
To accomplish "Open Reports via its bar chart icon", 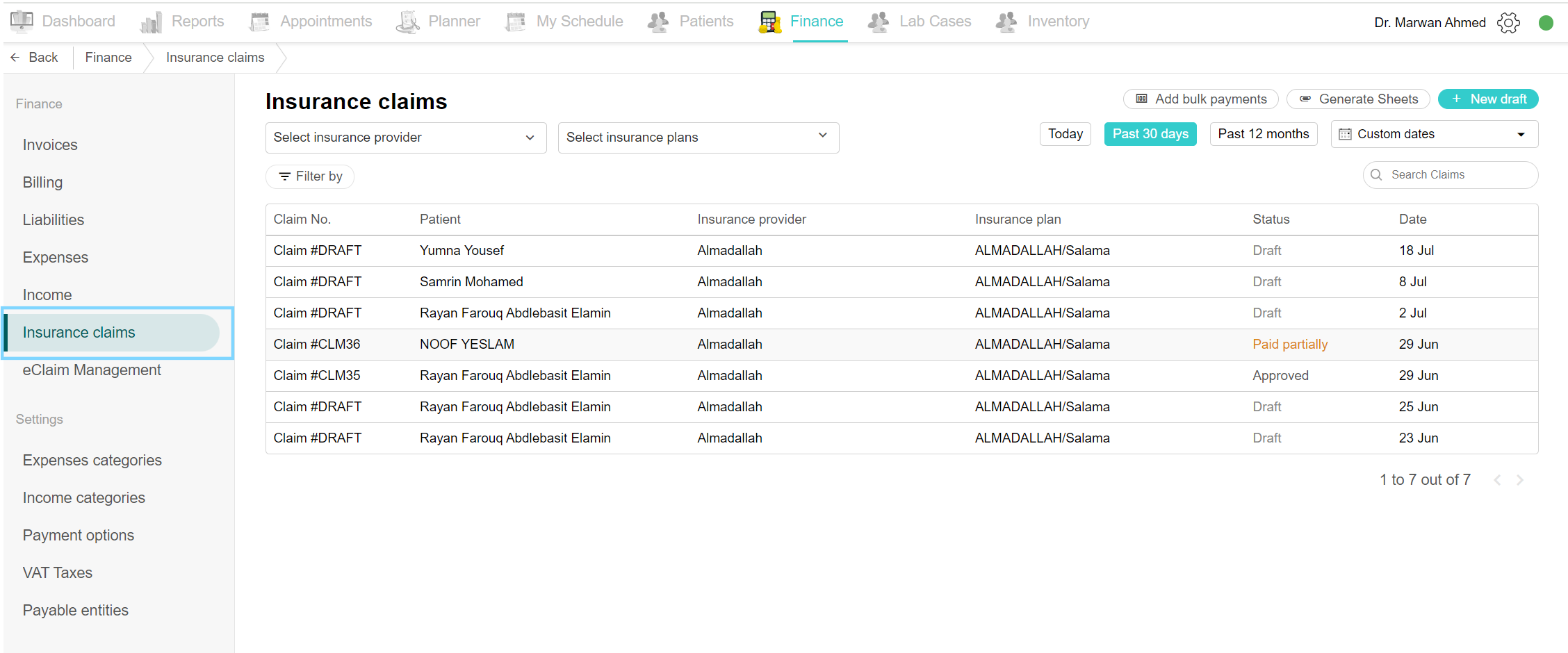I will click(x=151, y=22).
